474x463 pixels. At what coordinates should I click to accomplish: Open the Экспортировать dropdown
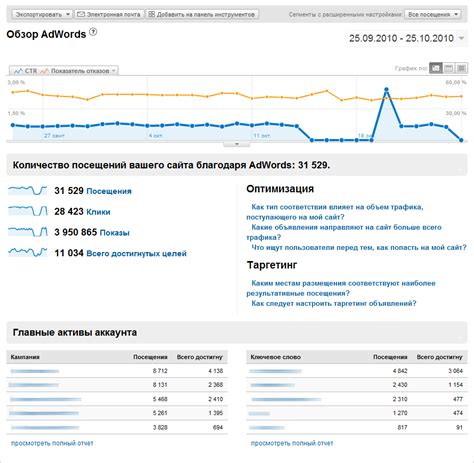coord(42,14)
